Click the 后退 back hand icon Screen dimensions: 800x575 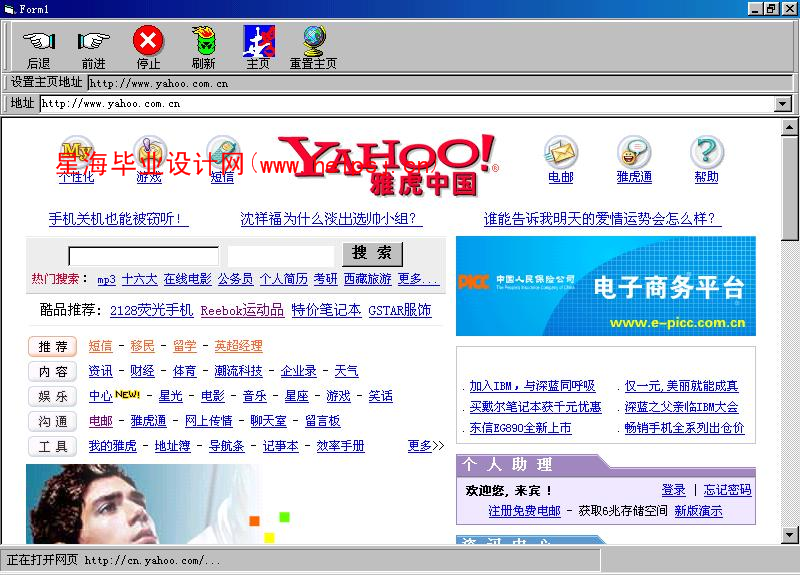39,41
